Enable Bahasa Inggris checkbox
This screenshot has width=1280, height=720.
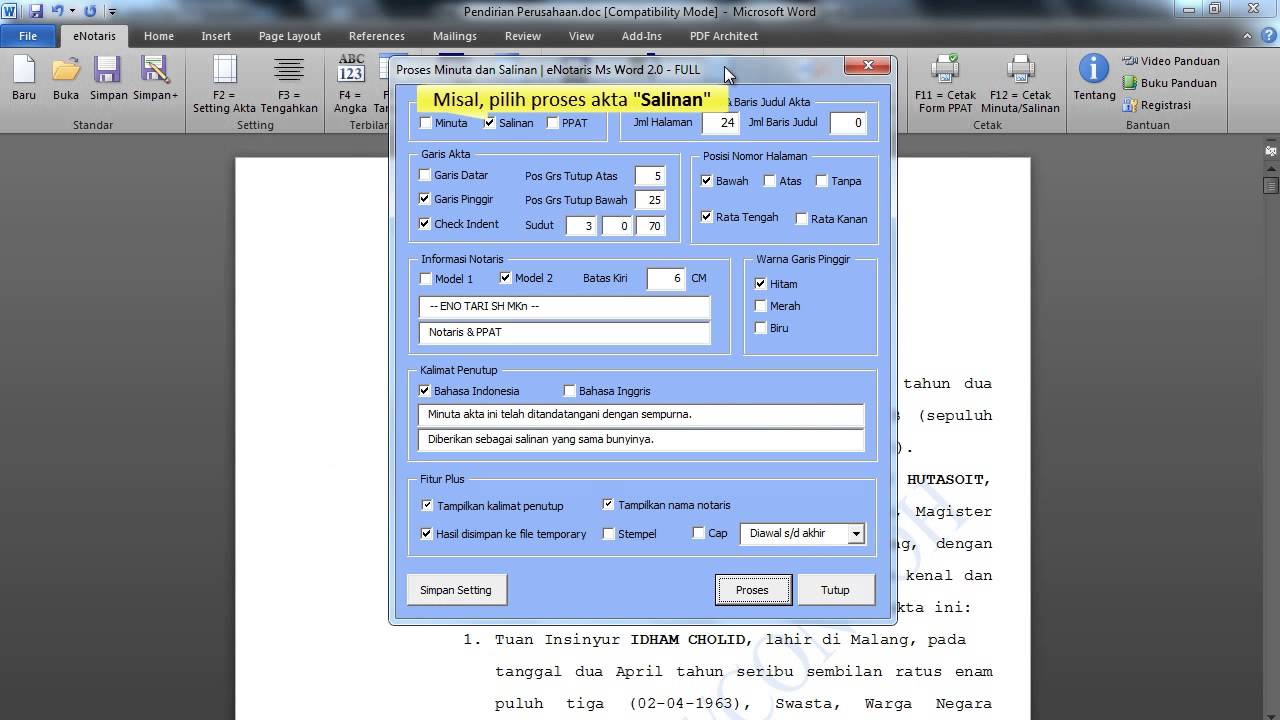click(570, 391)
